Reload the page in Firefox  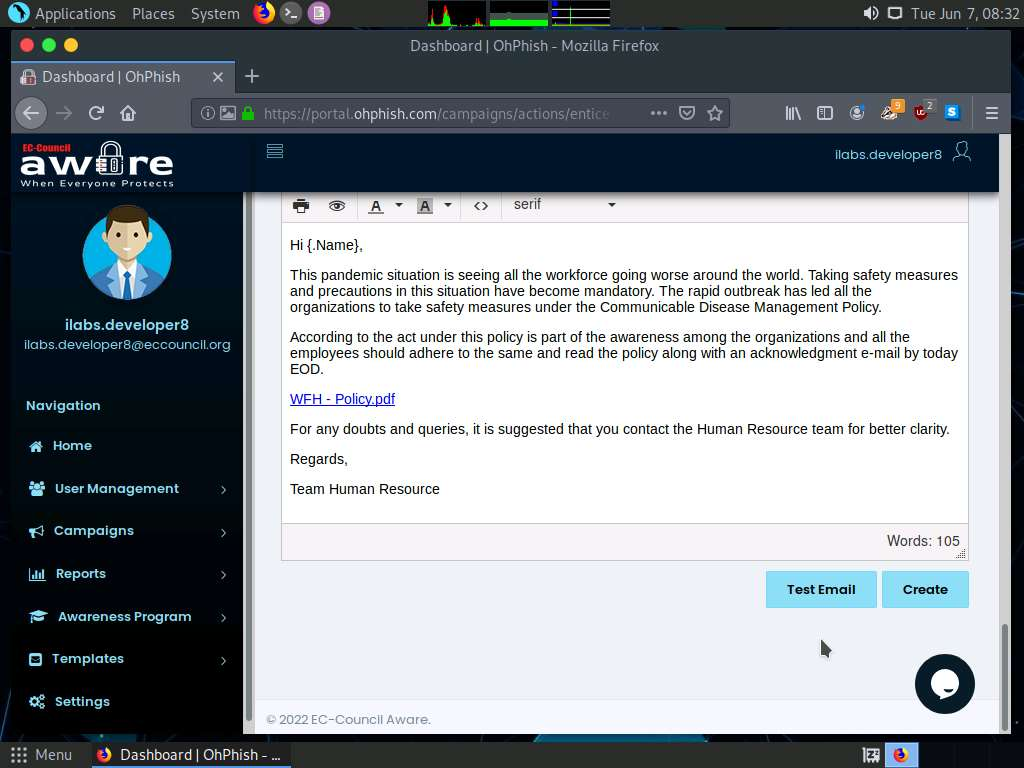96,113
